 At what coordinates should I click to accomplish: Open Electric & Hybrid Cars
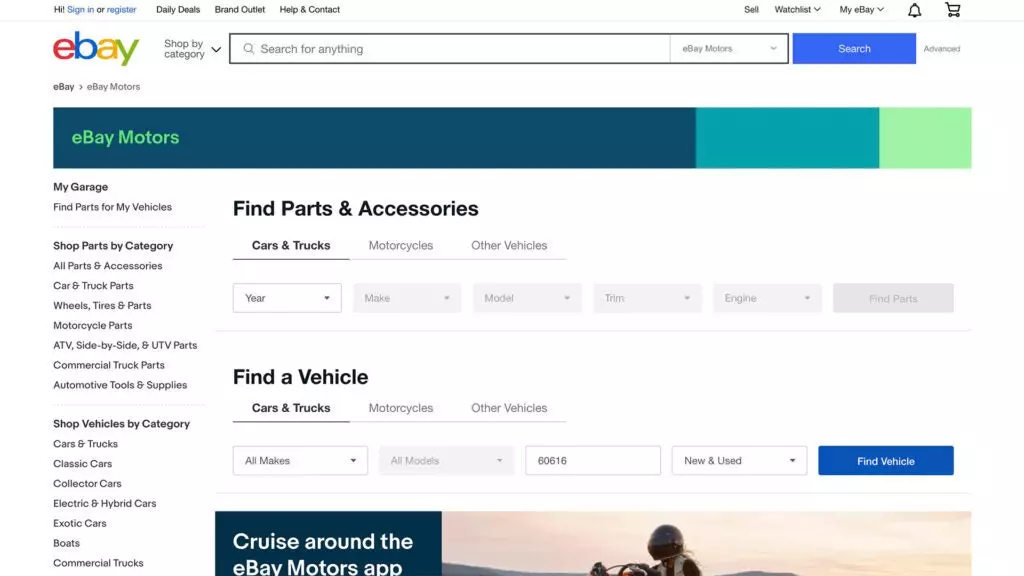pyautogui.click(x=104, y=504)
